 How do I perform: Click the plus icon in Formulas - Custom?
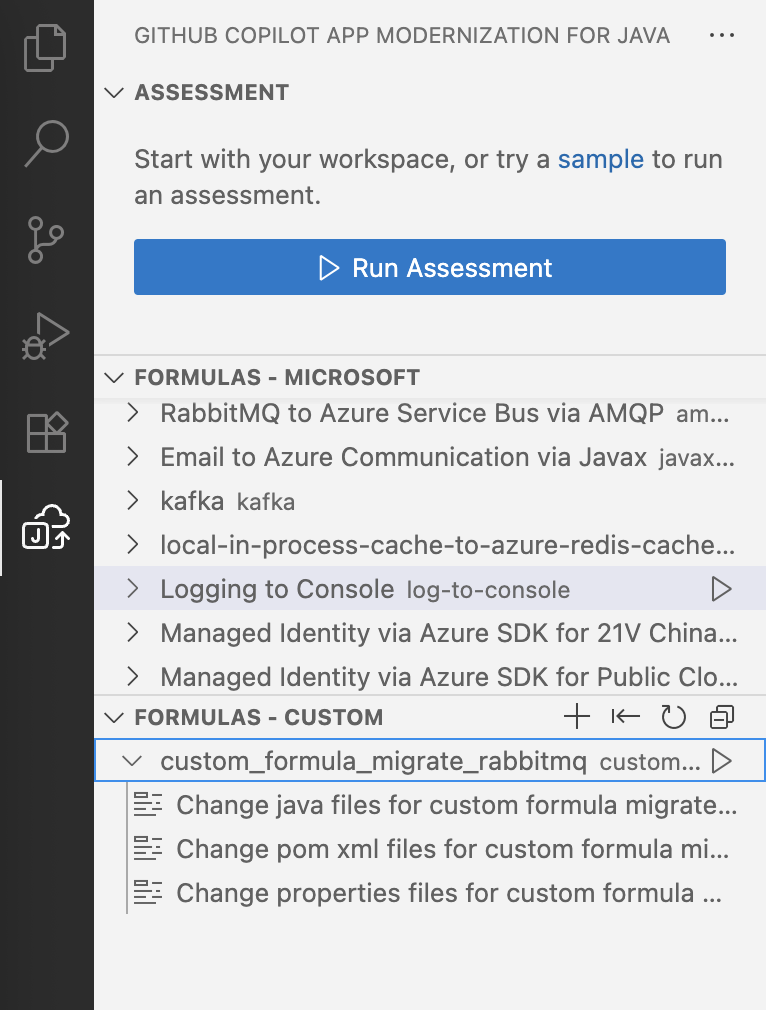tap(577, 717)
